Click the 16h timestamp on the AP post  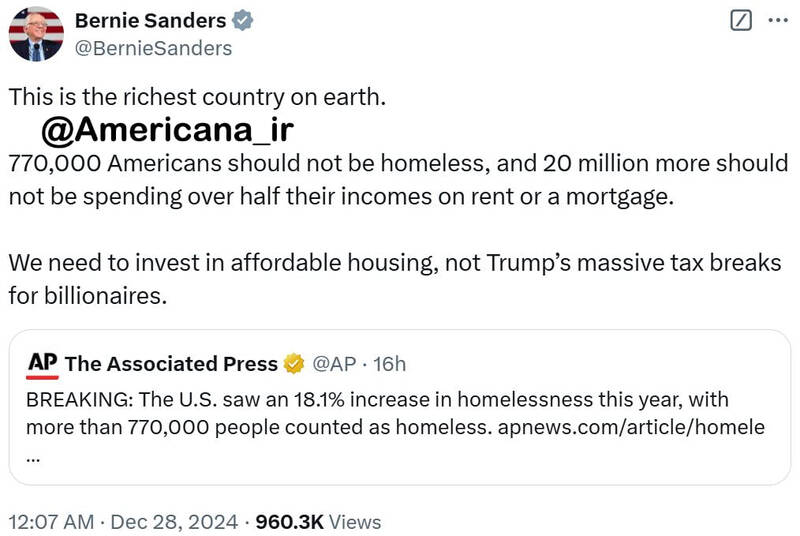(x=388, y=364)
